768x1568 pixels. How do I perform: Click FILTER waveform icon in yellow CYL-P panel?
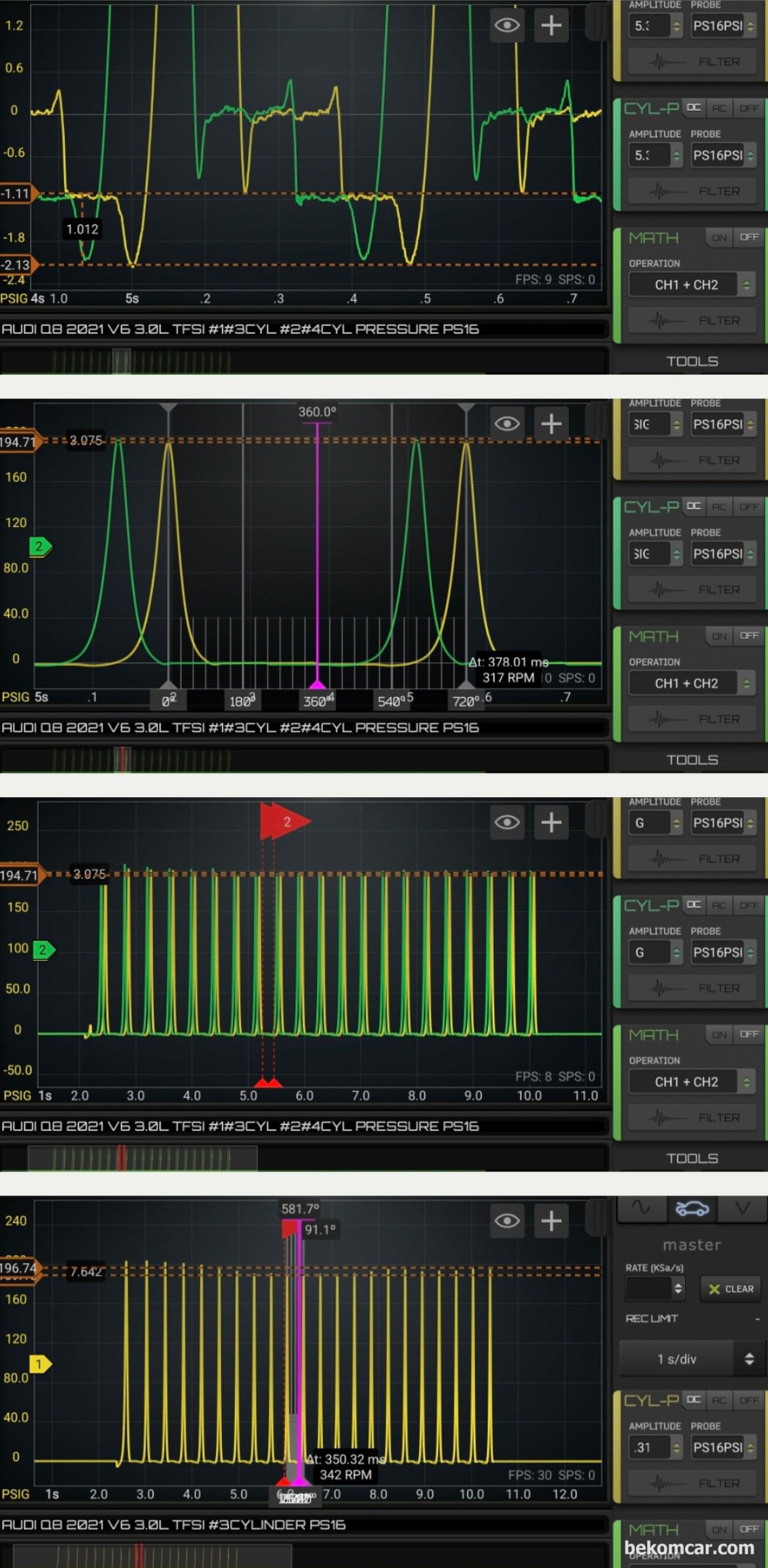[x=692, y=1484]
